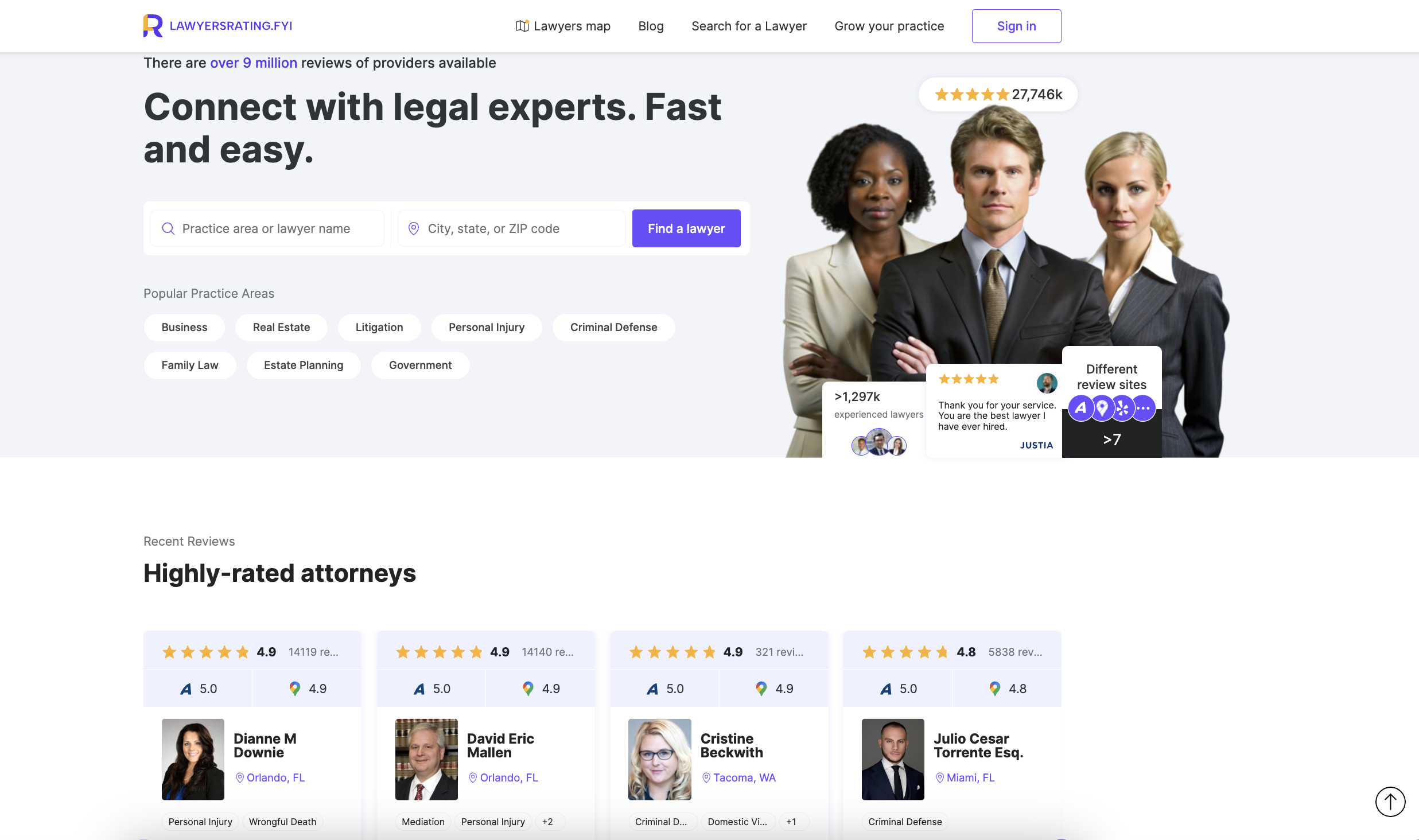Click Avvo rating icon on Julio Cesar Torrente card
Screen dimensions: 1419x840
886,689
